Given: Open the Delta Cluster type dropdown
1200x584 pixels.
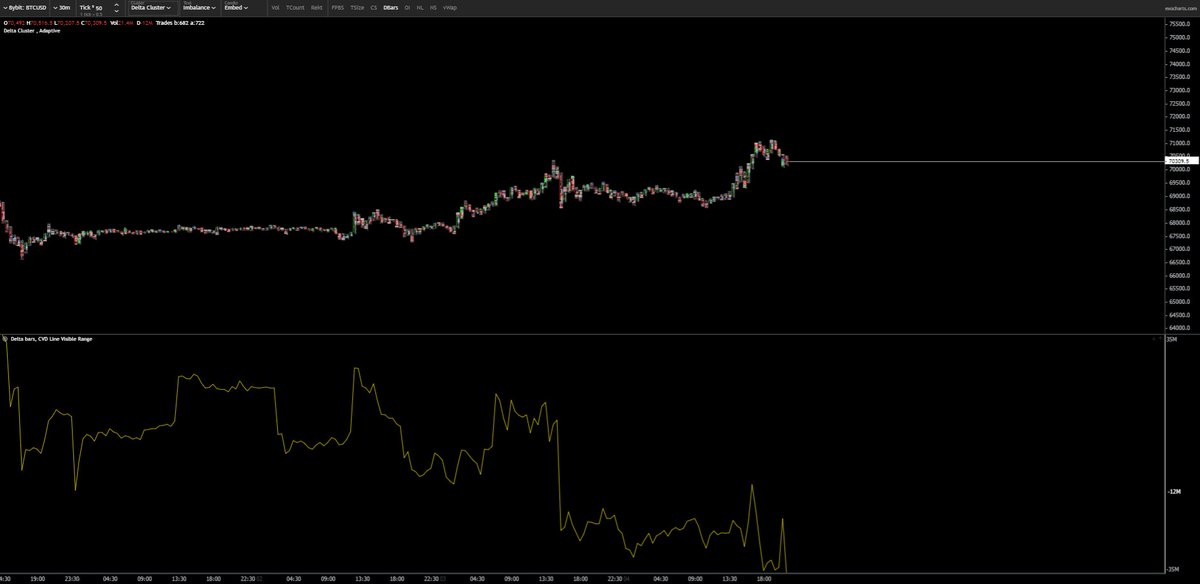Looking at the screenshot, I should 150,7.
